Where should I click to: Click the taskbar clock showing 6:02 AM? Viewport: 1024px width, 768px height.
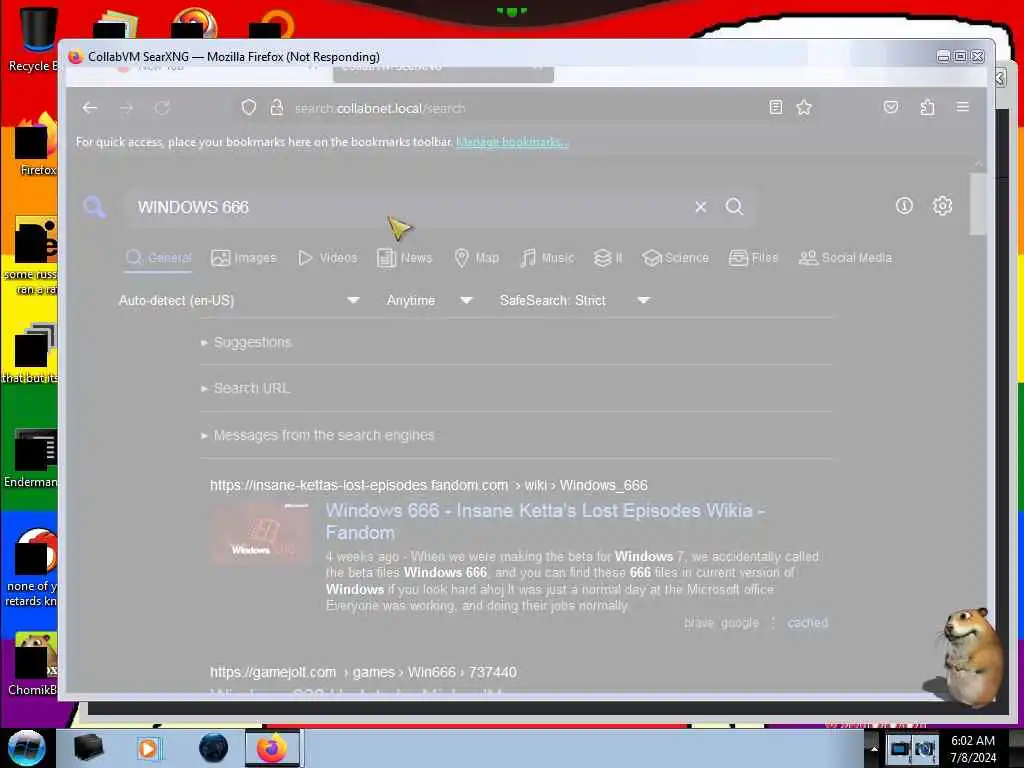[973, 748]
